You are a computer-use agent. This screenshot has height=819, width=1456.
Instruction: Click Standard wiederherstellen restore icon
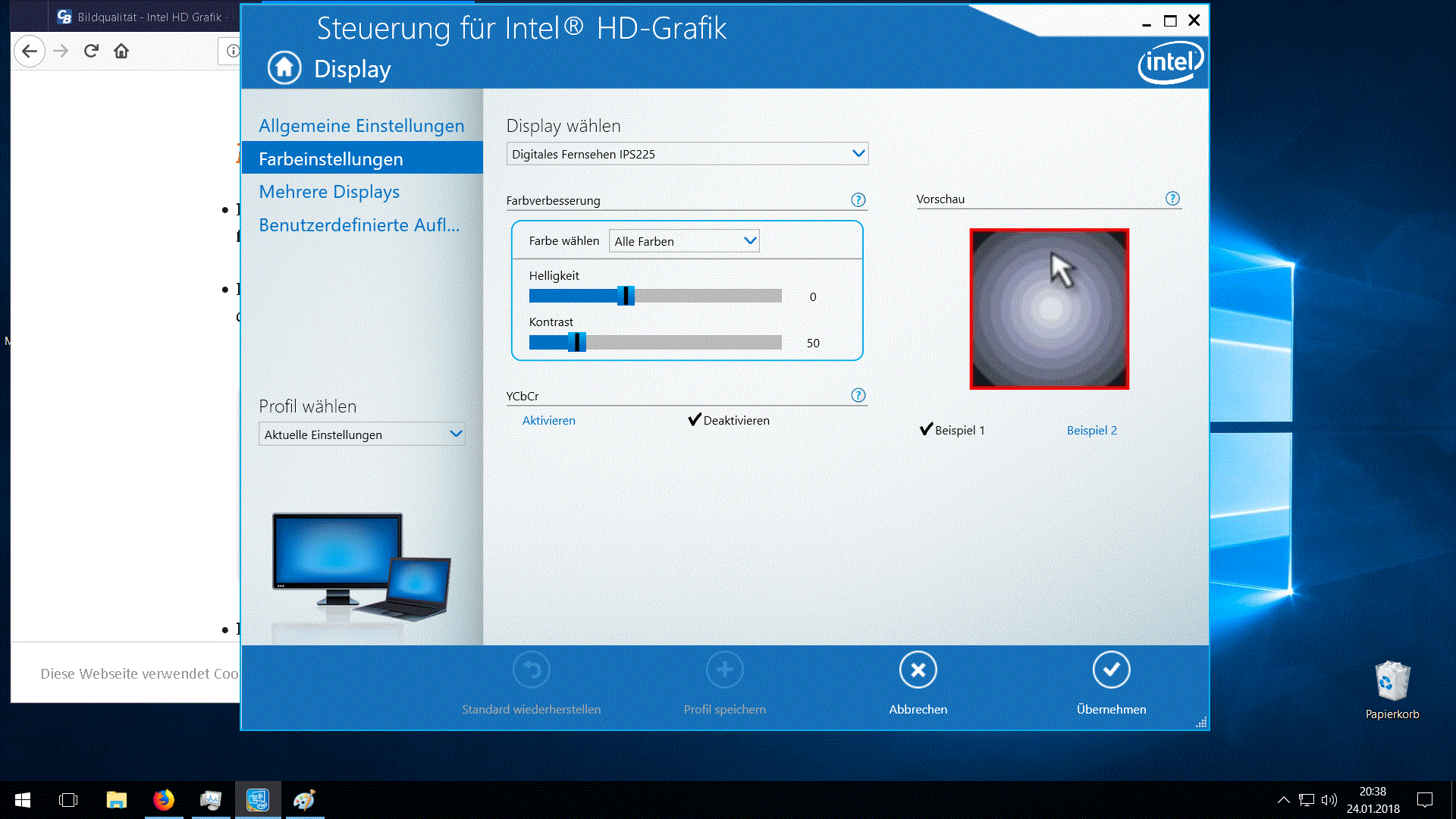(531, 670)
